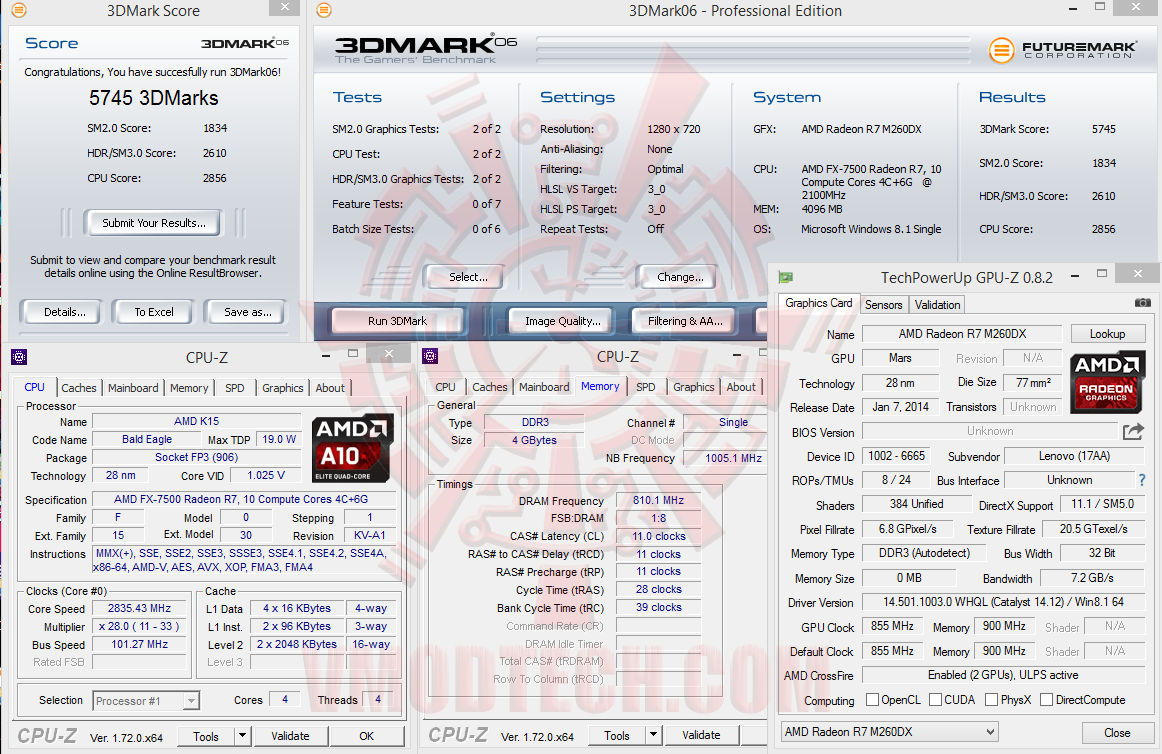Image resolution: width=1162 pixels, height=754 pixels.
Task: Click the GPU-Z BIOS export share icon
Action: pyautogui.click(x=1133, y=431)
